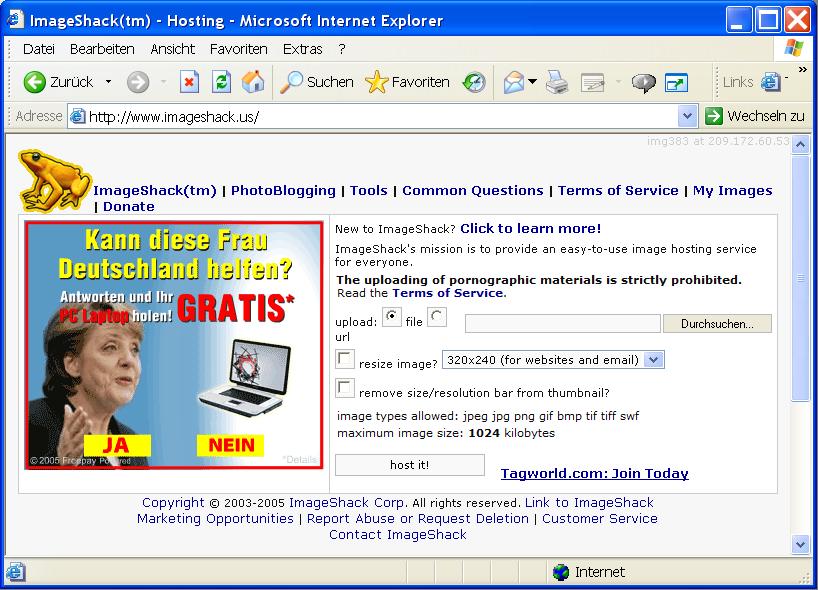Open the Customer Service link
Image resolution: width=818 pixels, height=590 pixels.
click(600, 519)
